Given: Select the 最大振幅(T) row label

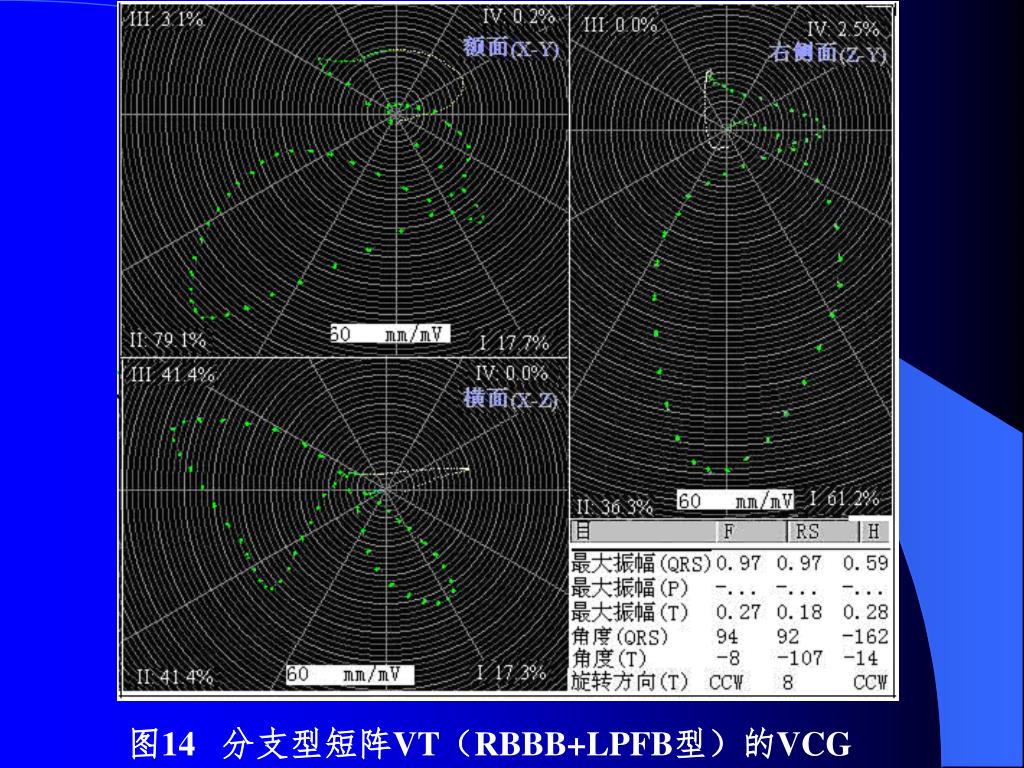Looking at the screenshot, I should pyautogui.click(x=630, y=612).
